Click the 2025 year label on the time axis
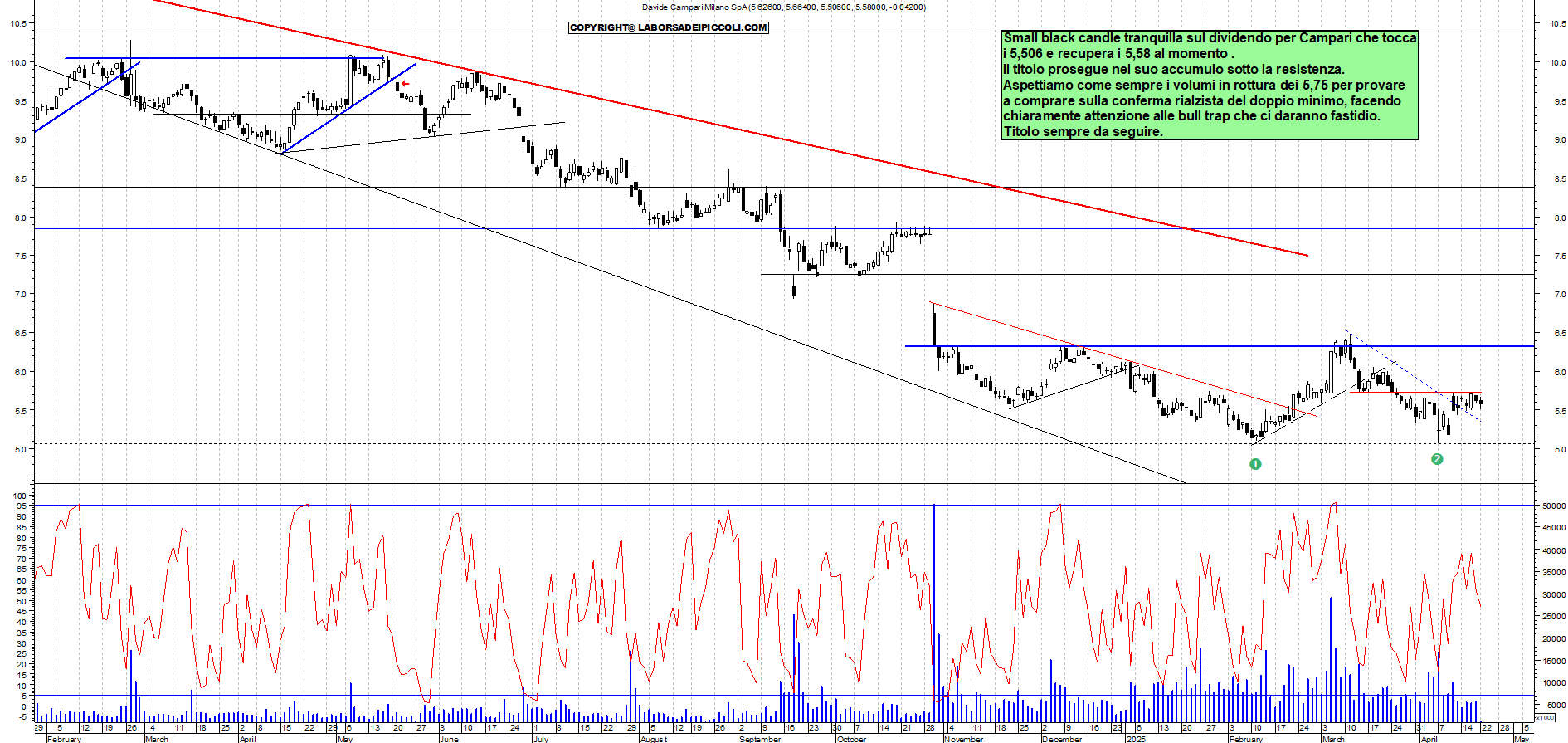 (x=1136, y=739)
